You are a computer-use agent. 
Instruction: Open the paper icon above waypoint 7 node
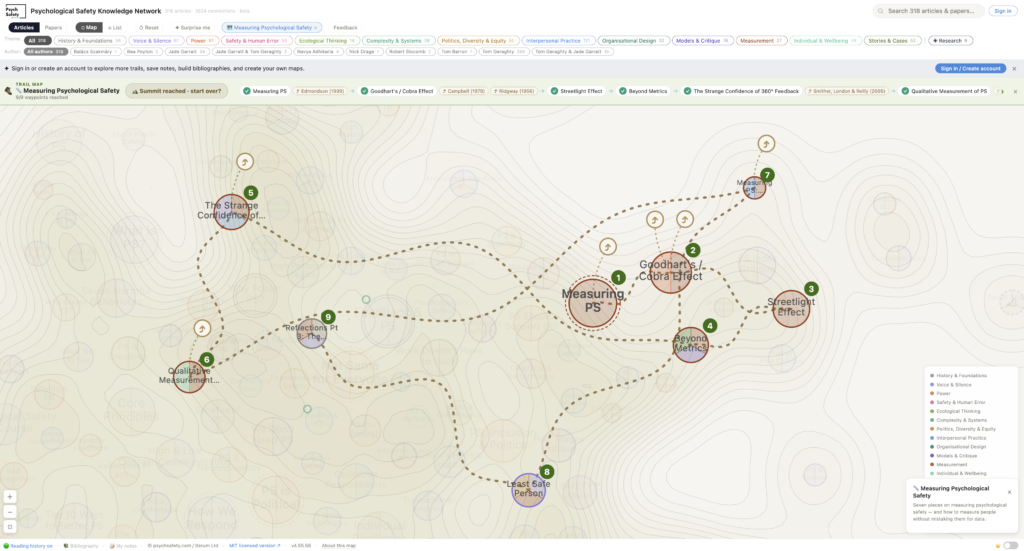766,143
